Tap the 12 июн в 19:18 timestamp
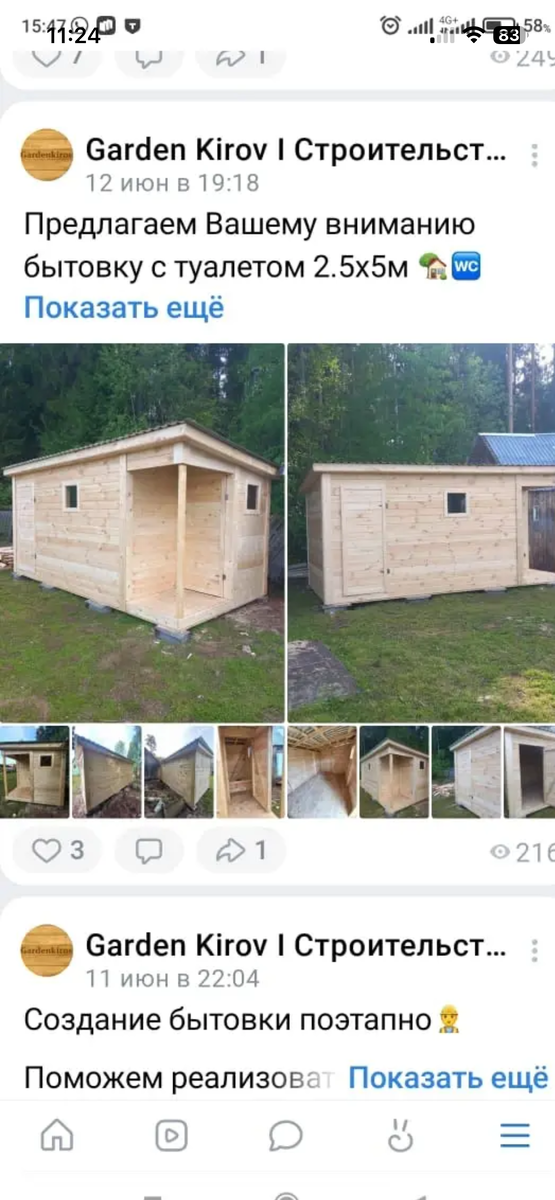This screenshot has width=555, height=1200. [172, 183]
